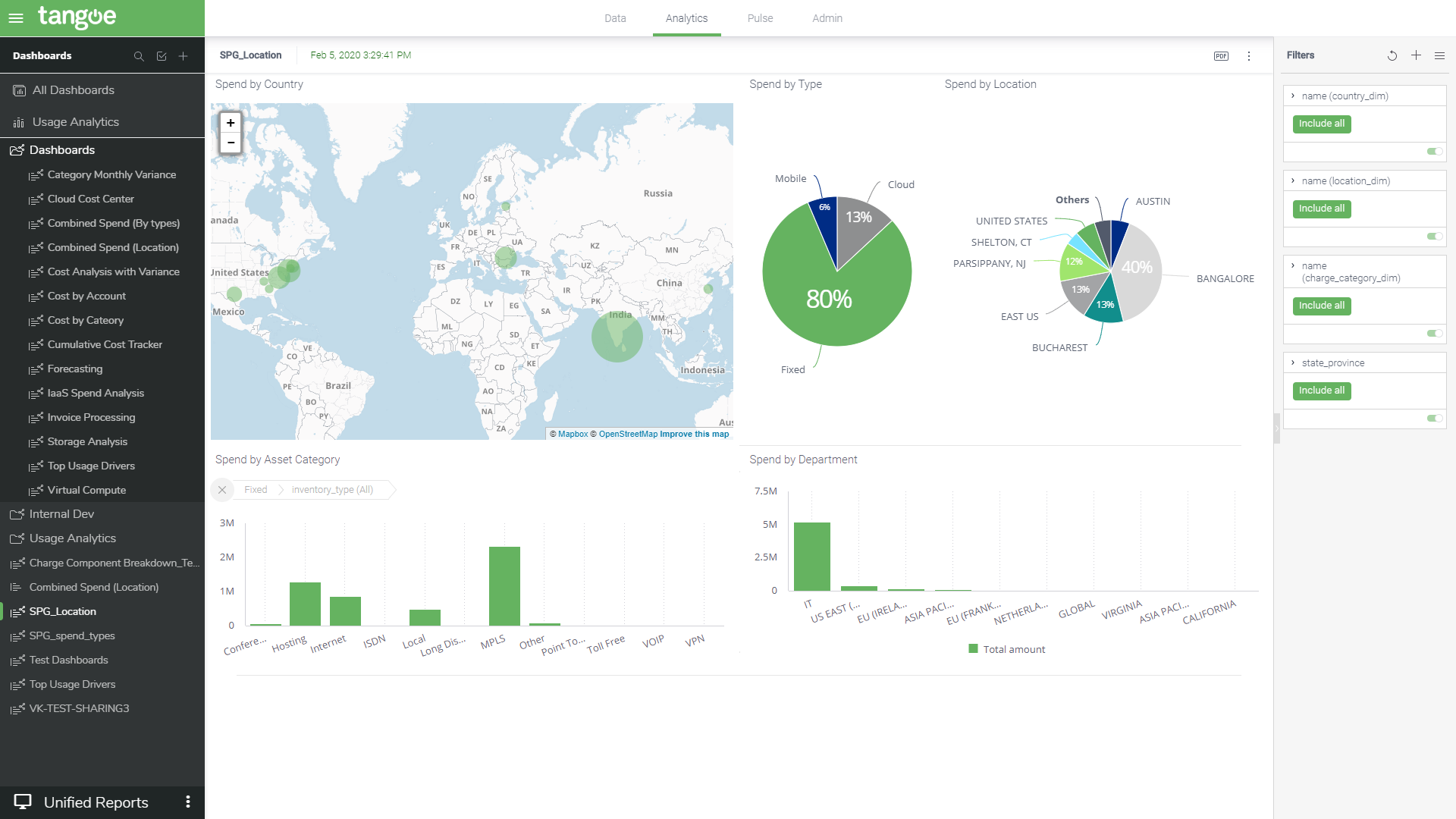Reset filters with the refresh icon
This screenshot has height=819, width=1456.
tap(1392, 55)
